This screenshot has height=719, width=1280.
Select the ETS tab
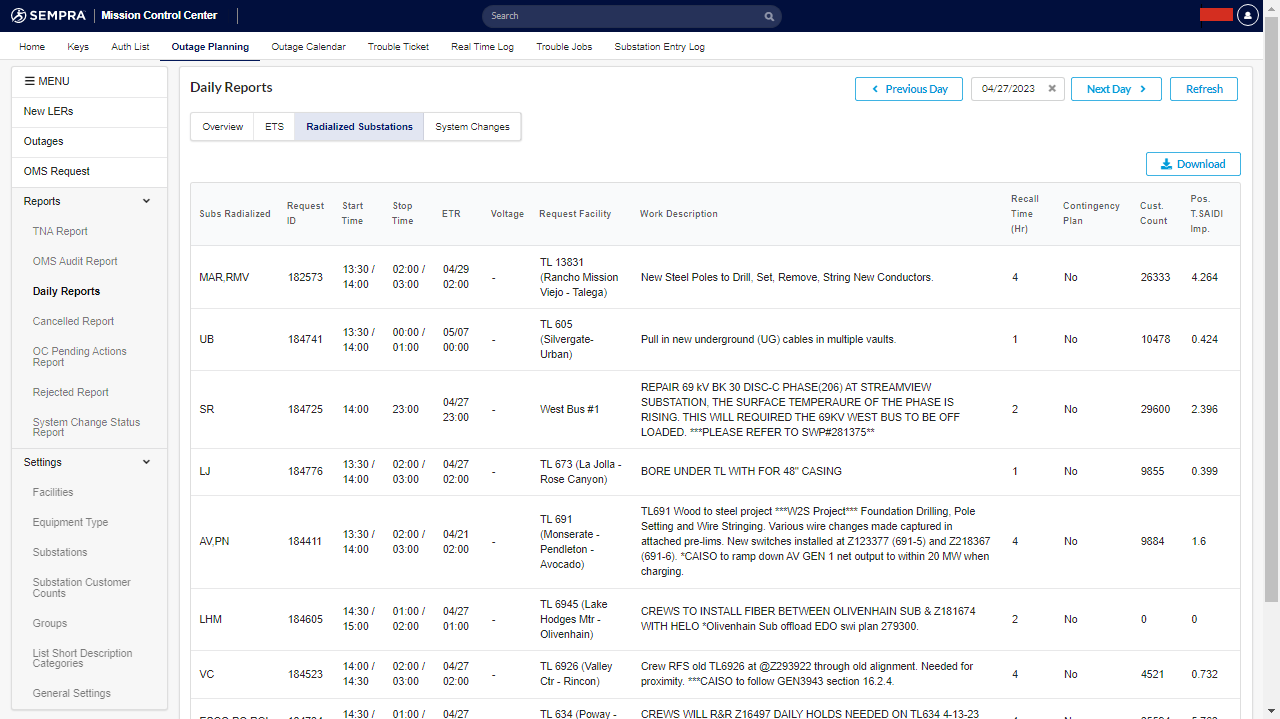pos(274,127)
